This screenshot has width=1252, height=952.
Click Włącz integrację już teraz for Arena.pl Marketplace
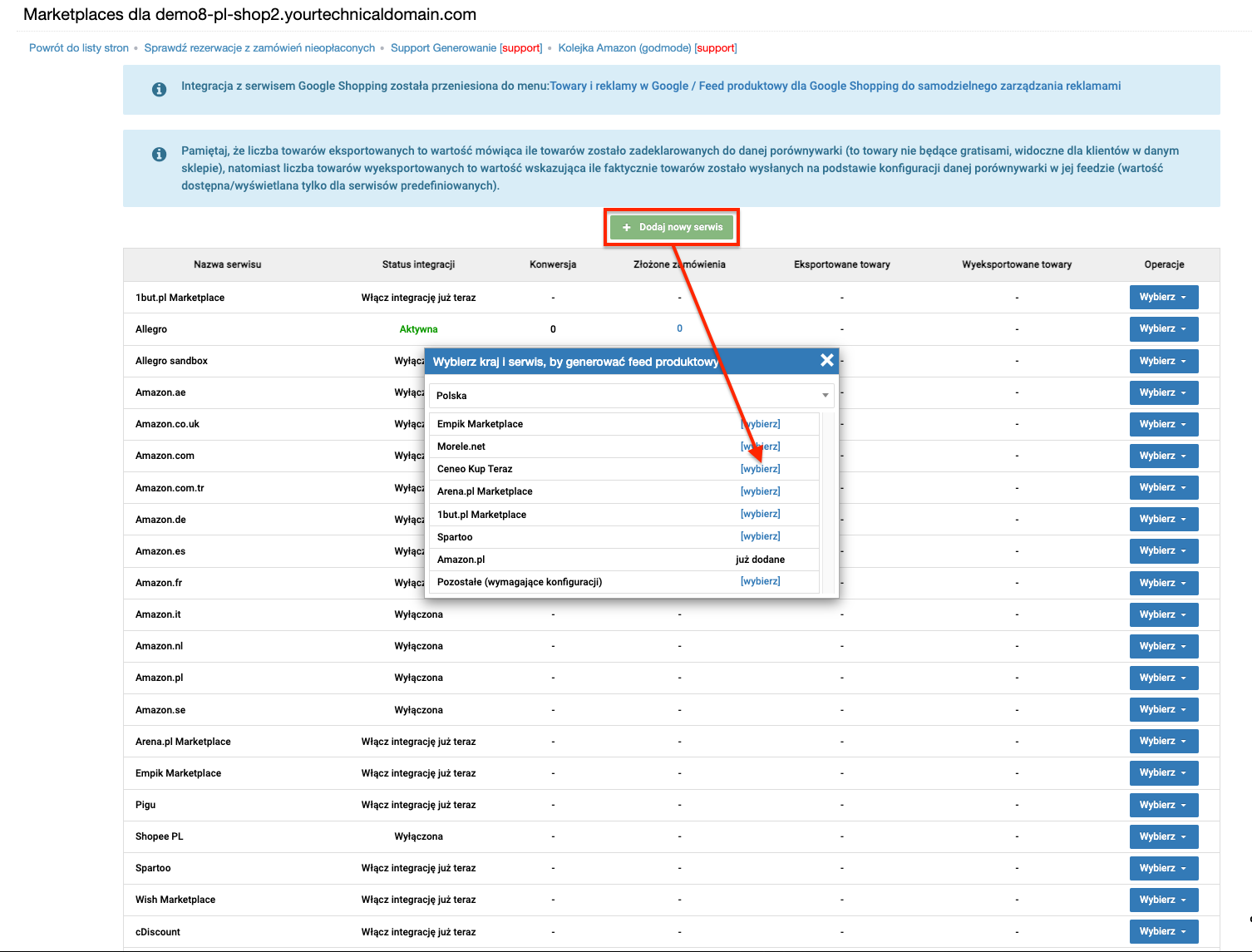click(418, 742)
